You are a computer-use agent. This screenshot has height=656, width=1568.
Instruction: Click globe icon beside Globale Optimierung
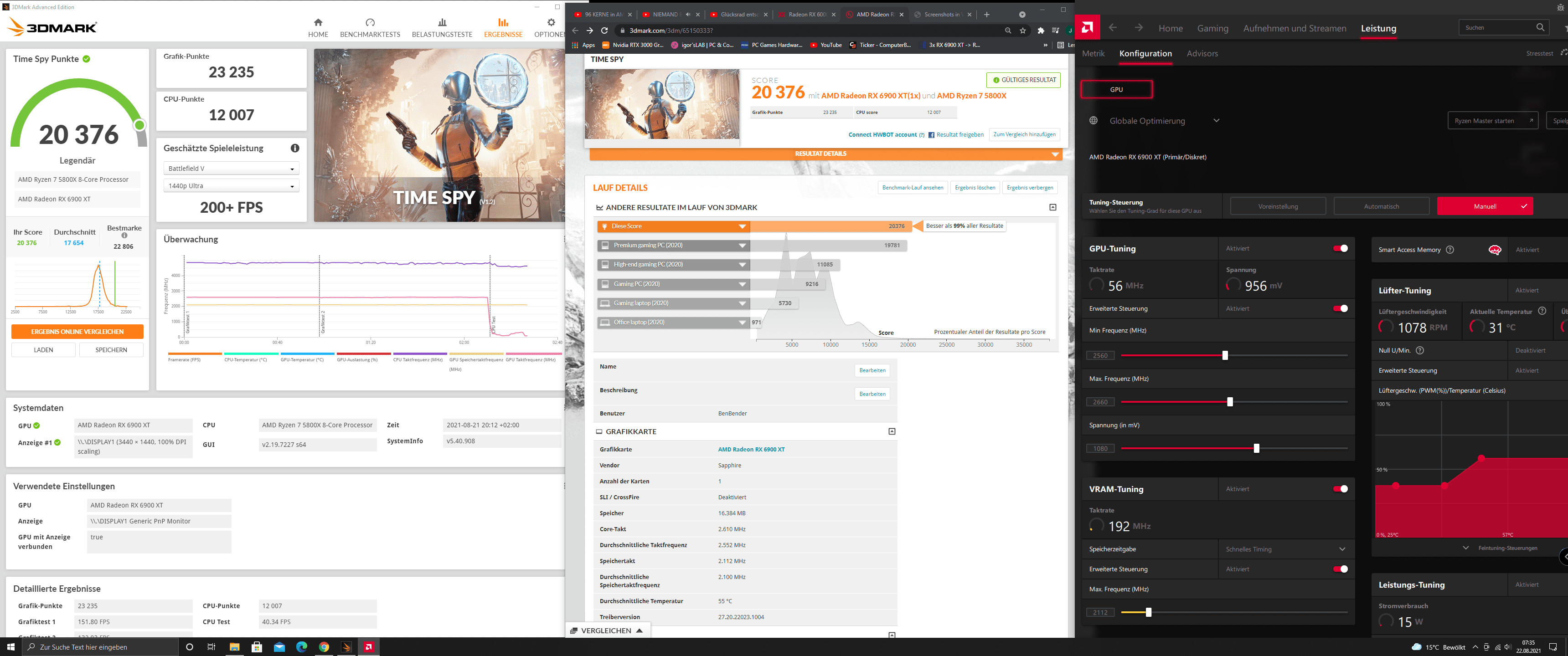(x=1093, y=120)
